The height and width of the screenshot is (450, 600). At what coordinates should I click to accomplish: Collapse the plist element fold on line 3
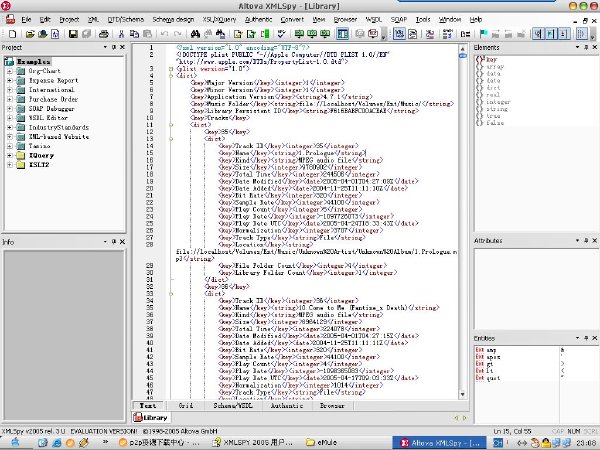pyautogui.click(x=171, y=69)
